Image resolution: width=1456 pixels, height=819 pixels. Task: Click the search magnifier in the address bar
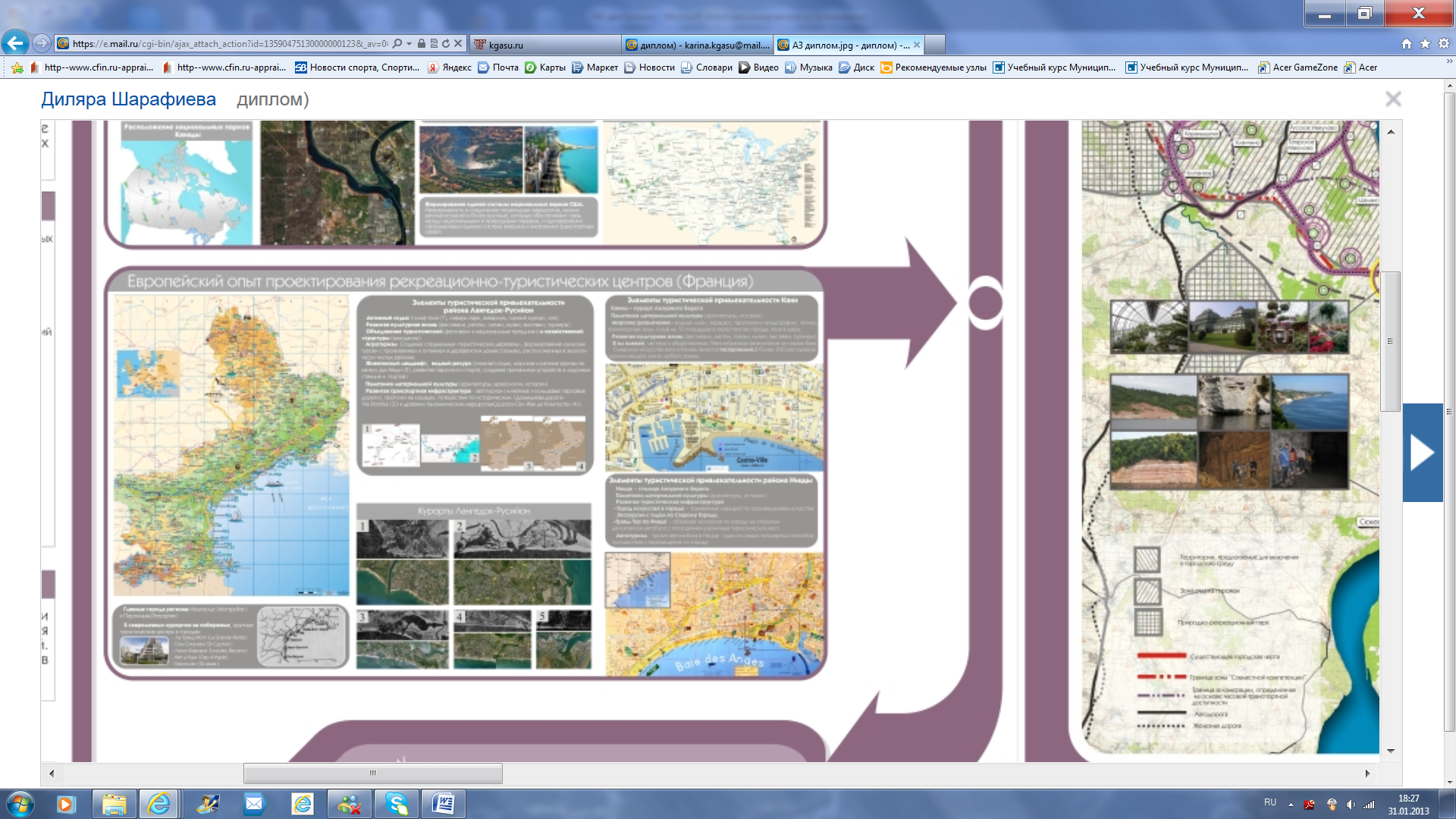397,44
